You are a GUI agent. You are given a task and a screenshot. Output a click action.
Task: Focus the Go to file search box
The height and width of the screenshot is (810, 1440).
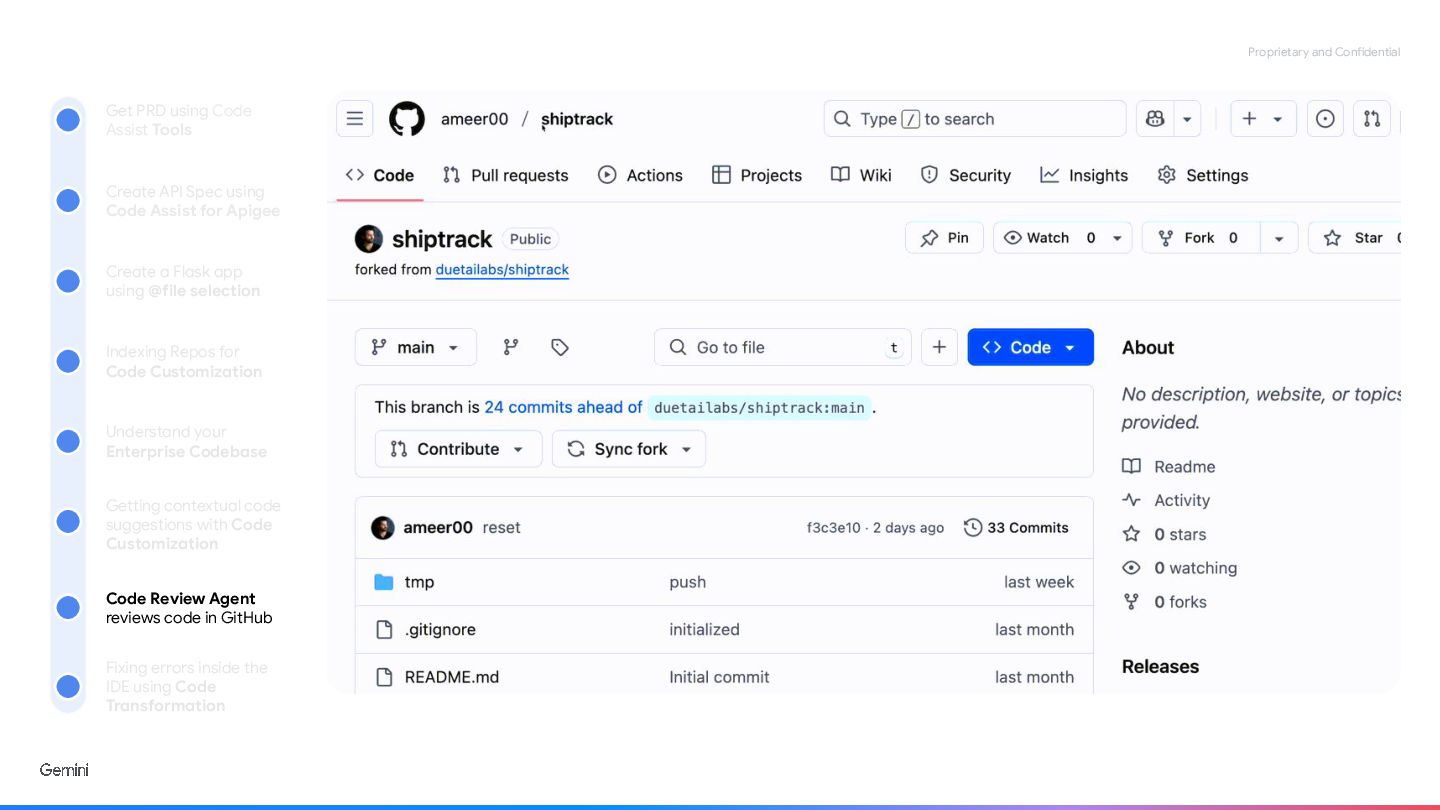783,347
